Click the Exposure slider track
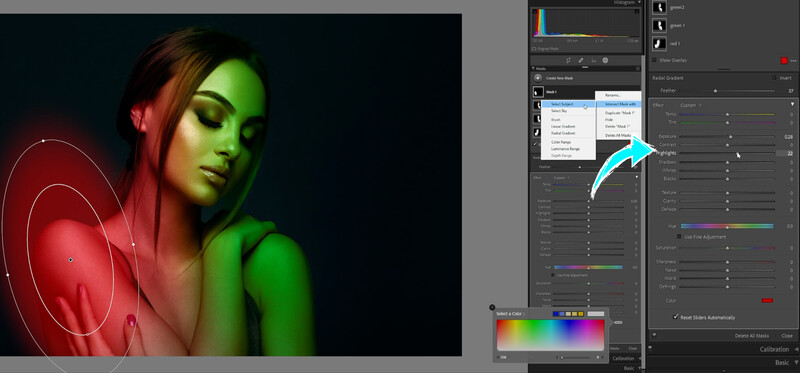The height and width of the screenshot is (373, 800). click(728, 137)
